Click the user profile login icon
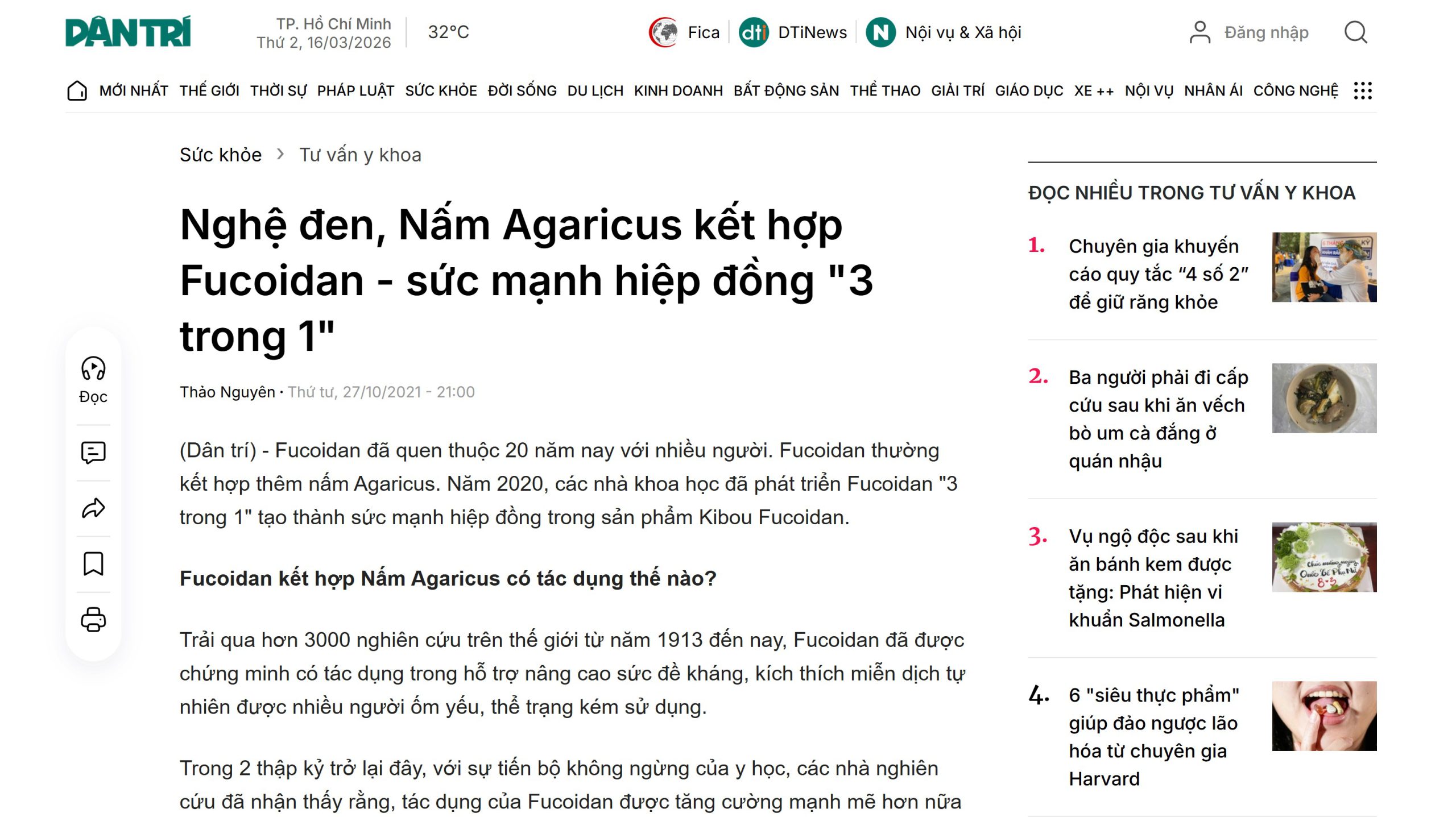 click(1200, 32)
